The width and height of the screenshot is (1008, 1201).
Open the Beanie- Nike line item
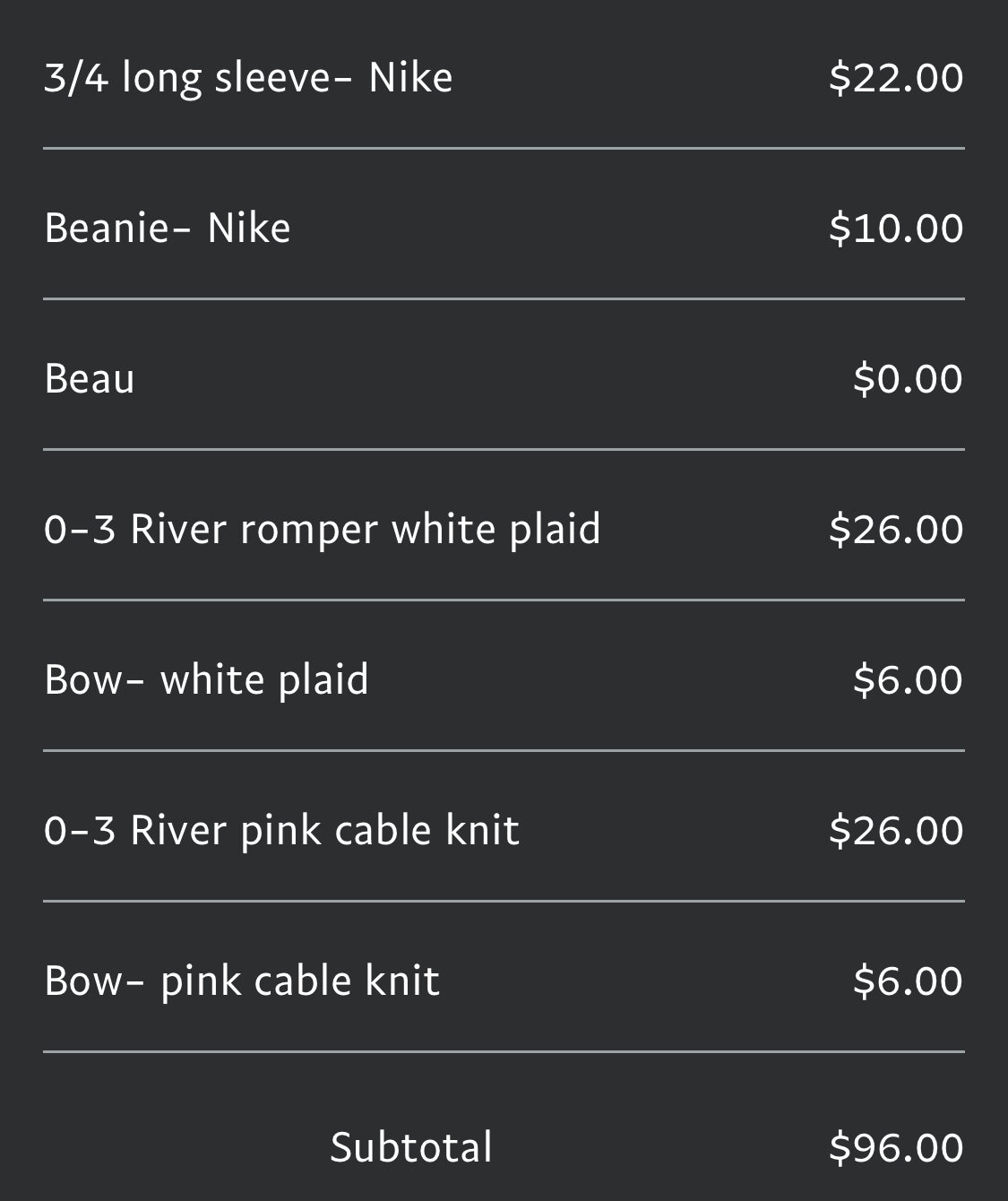coord(168,228)
